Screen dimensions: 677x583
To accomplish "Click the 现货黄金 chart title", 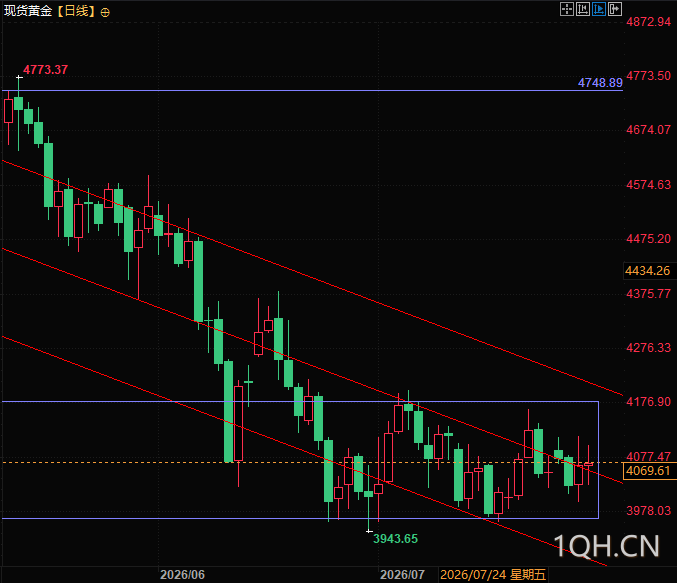I will [x=28, y=11].
